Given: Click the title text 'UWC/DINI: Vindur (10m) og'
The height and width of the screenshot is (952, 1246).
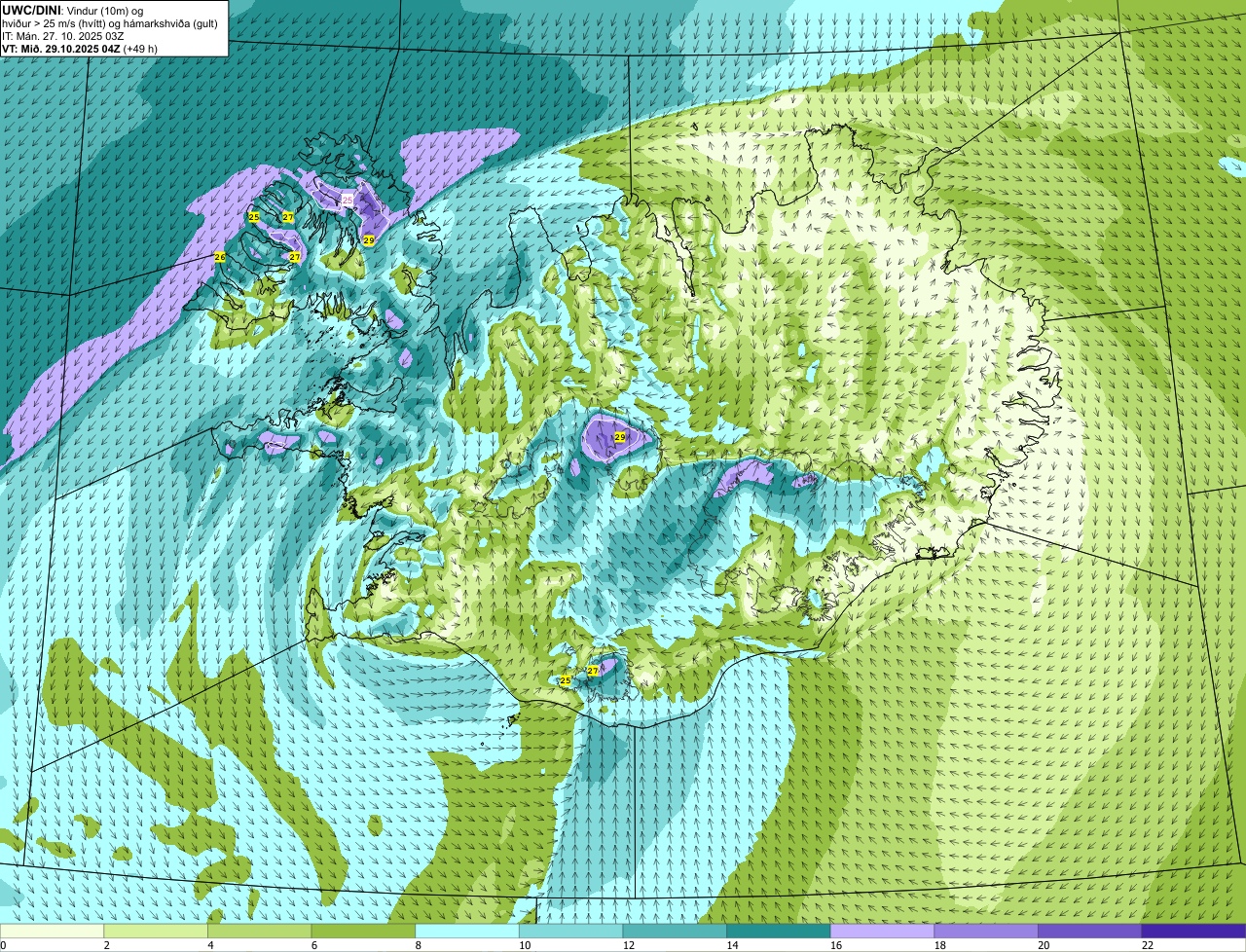Looking at the screenshot, I should [72, 10].
